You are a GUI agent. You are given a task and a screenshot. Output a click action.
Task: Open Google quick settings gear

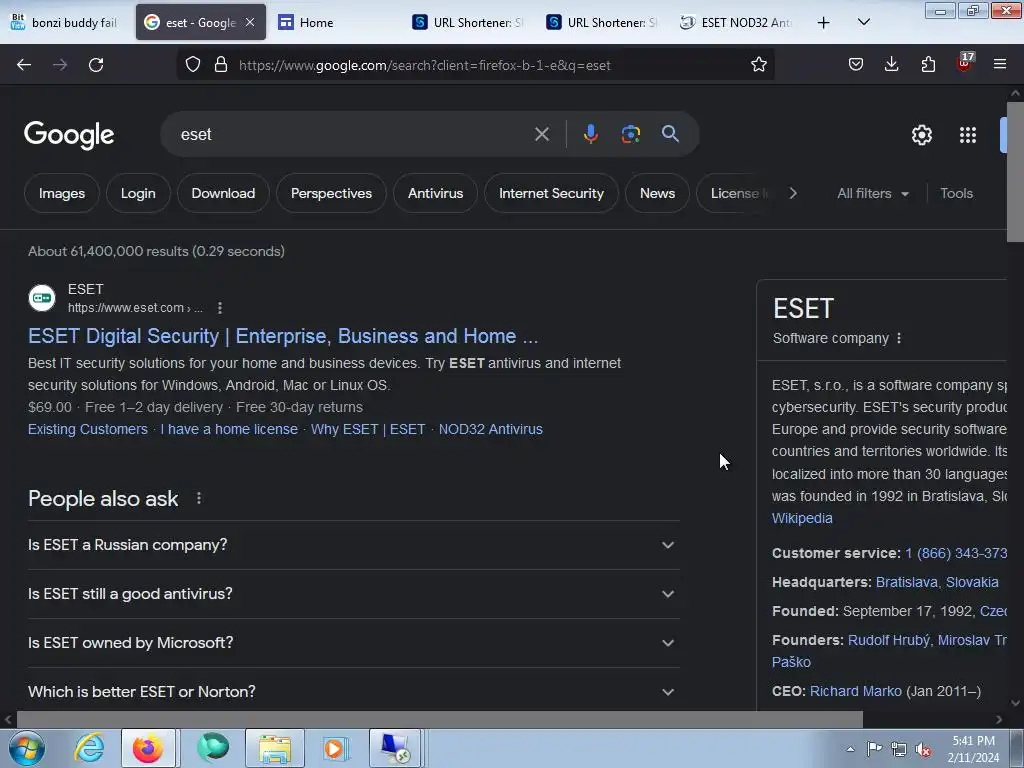921,135
